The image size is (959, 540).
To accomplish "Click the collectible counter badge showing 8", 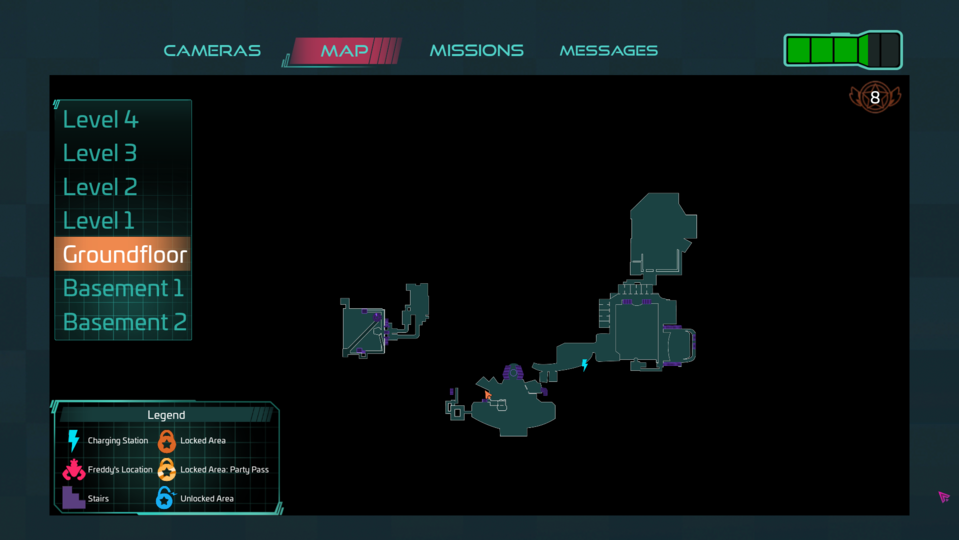I will click(x=875, y=97).
